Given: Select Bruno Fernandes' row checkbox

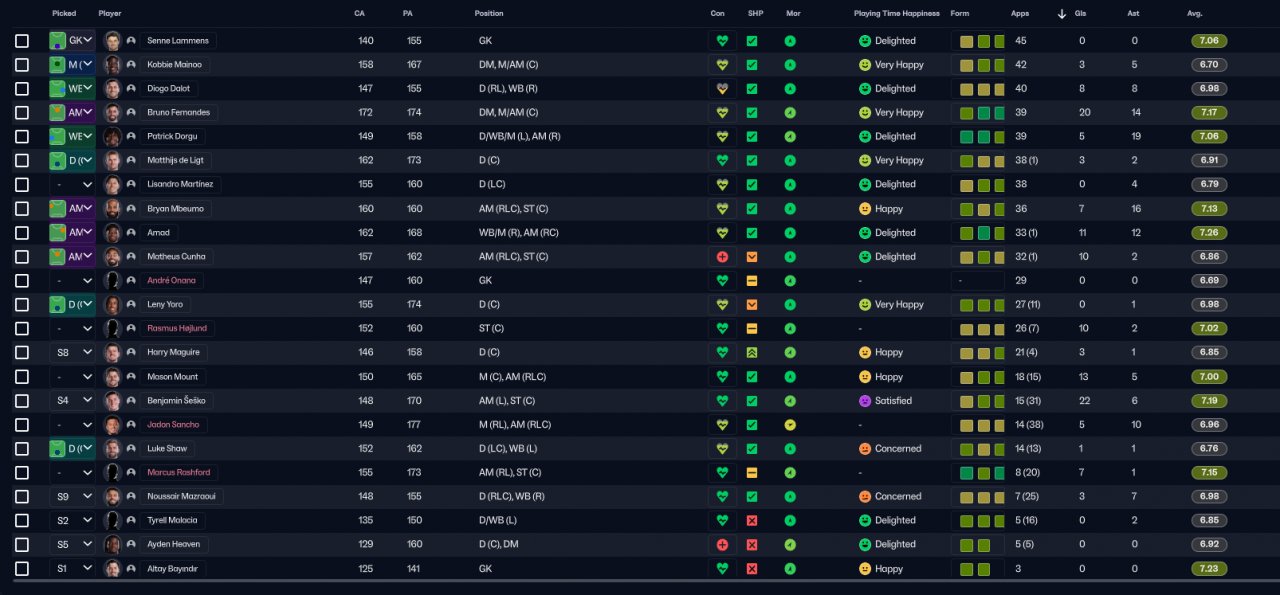Looking at the screenshot, I should 22,113.
